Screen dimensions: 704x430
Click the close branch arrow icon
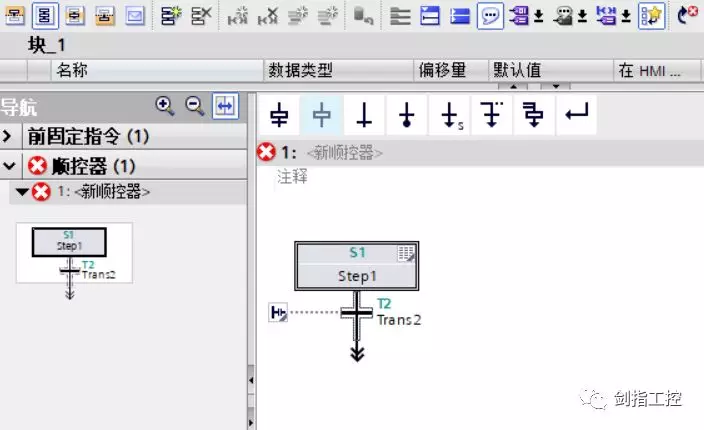[576, 116]
